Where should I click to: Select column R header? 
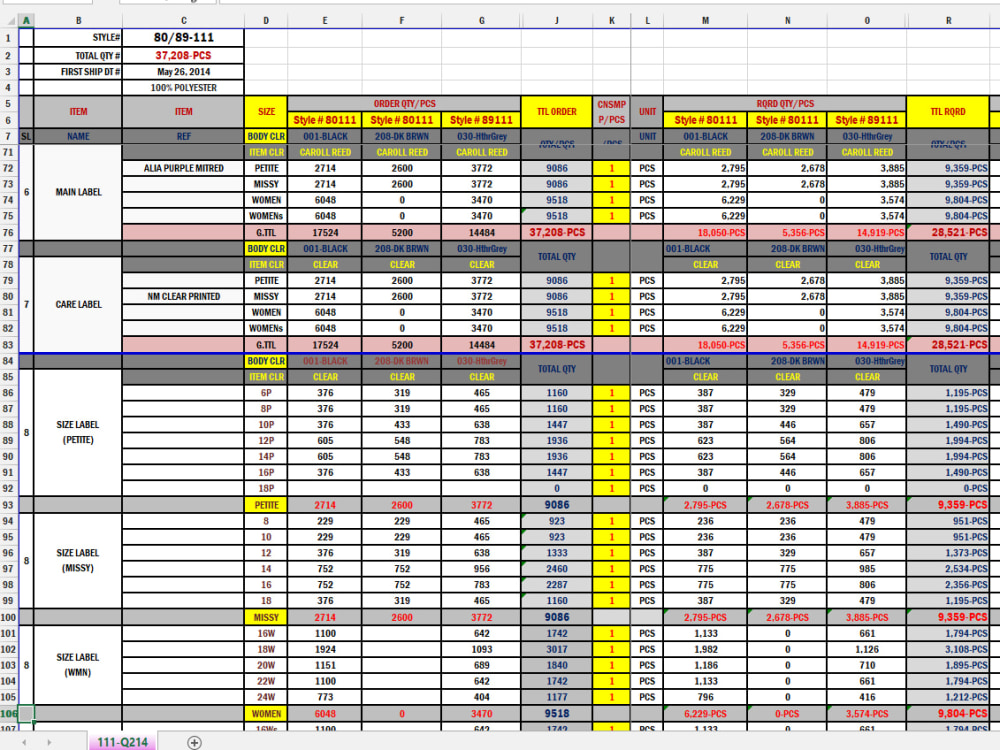click(x=948, y=20)
